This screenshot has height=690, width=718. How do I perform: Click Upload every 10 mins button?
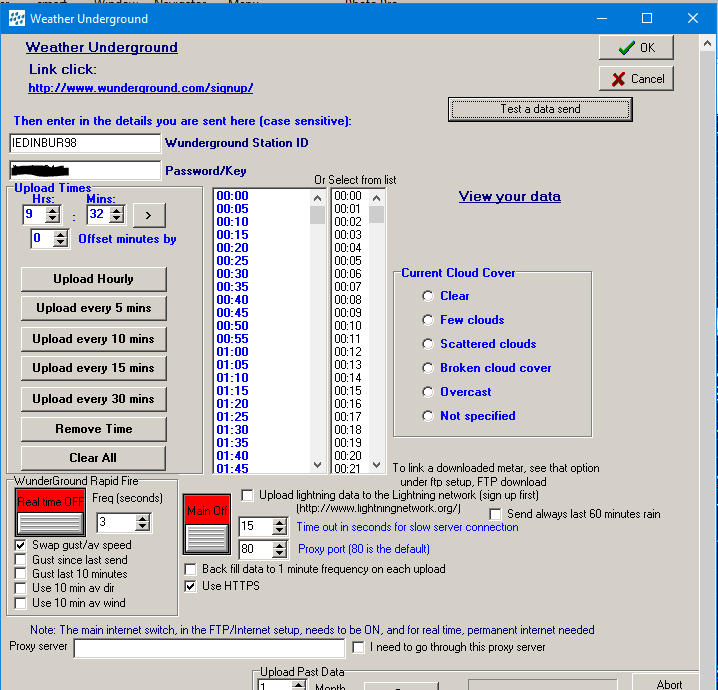coord(93,339)
